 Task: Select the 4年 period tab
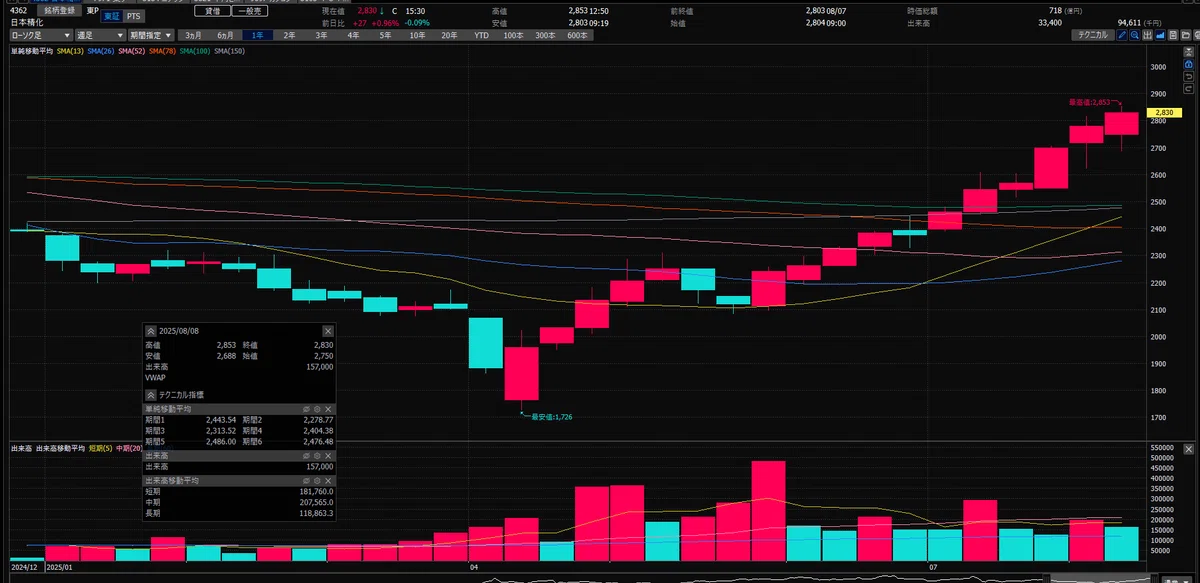click(353, 35)
